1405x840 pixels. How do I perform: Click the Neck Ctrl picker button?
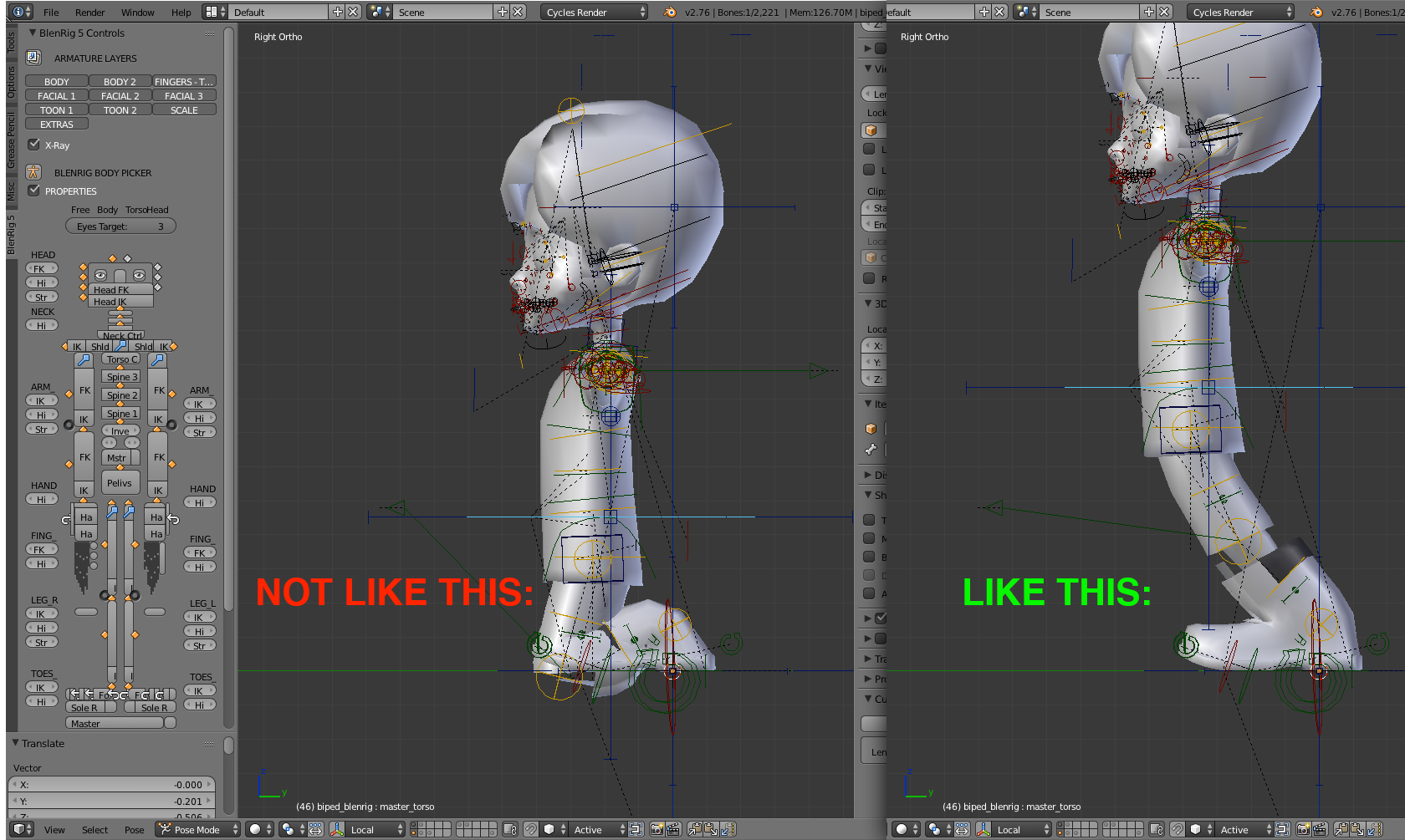pyautogui.click(x=121, y=335)
